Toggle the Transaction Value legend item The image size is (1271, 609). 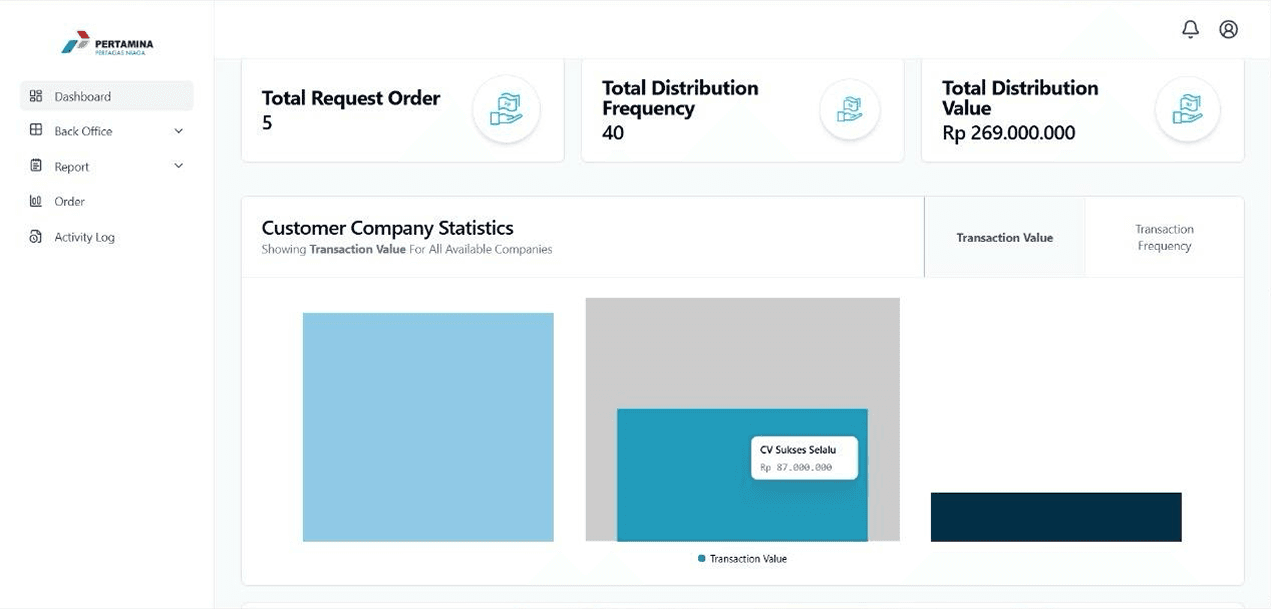(742, 559)
